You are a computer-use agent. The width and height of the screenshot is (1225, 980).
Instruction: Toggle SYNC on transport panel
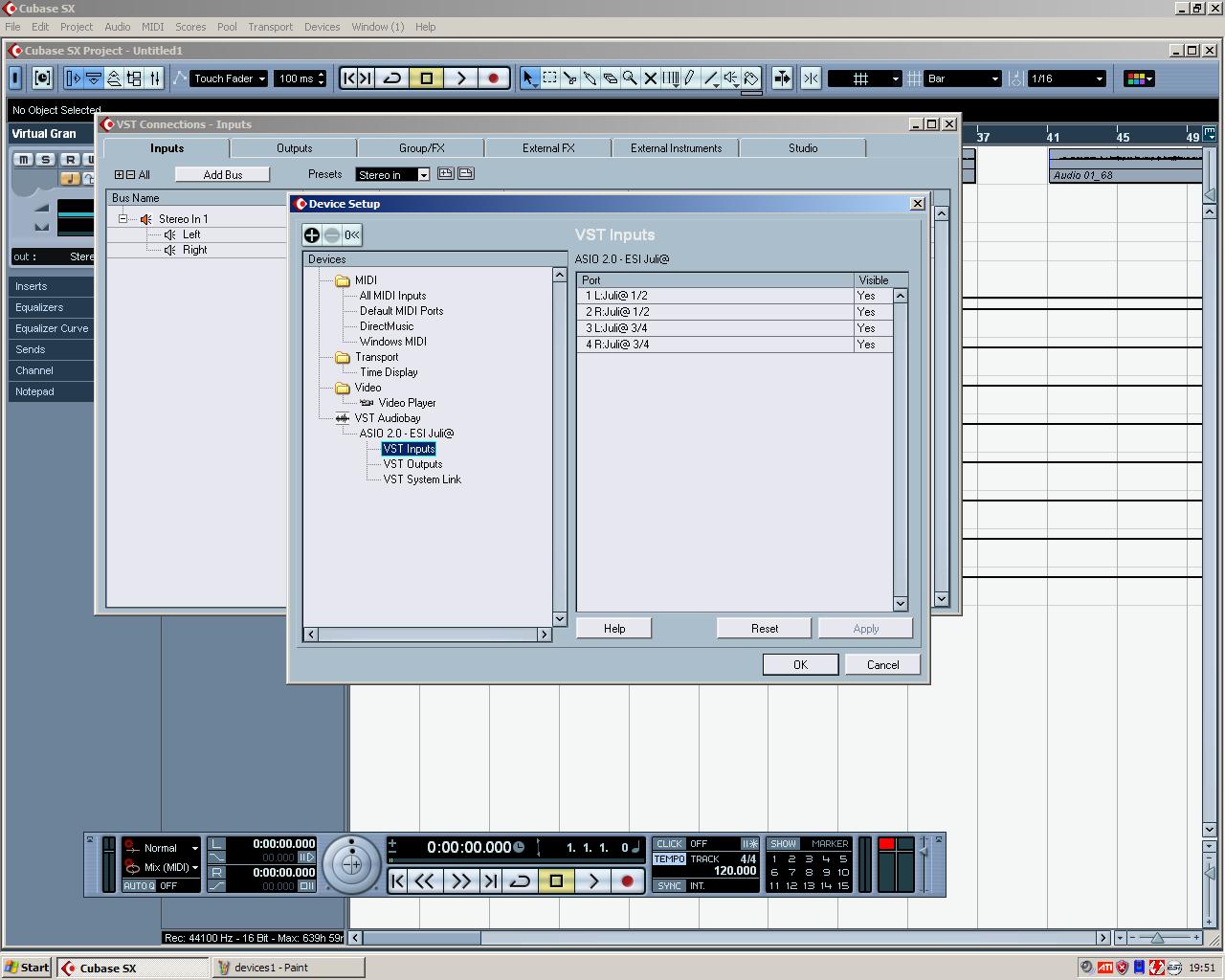pyautogui.click(x=669, y=886)
